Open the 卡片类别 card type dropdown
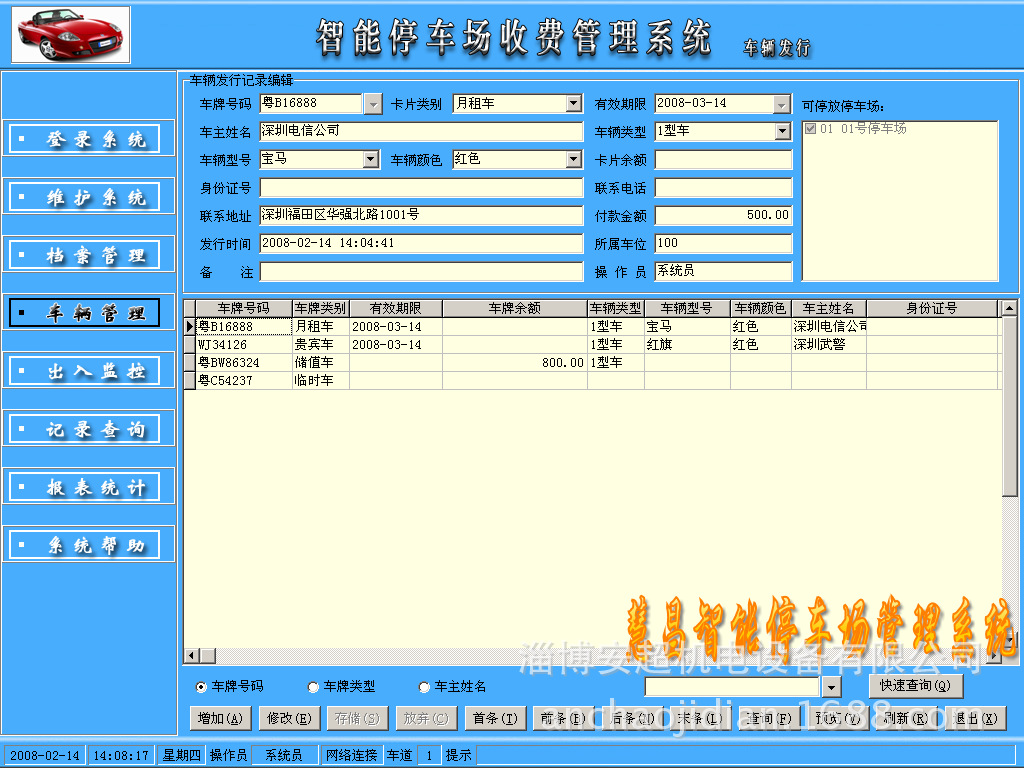Viewport: 1024px width, 768px height. (x=572, y=103)
